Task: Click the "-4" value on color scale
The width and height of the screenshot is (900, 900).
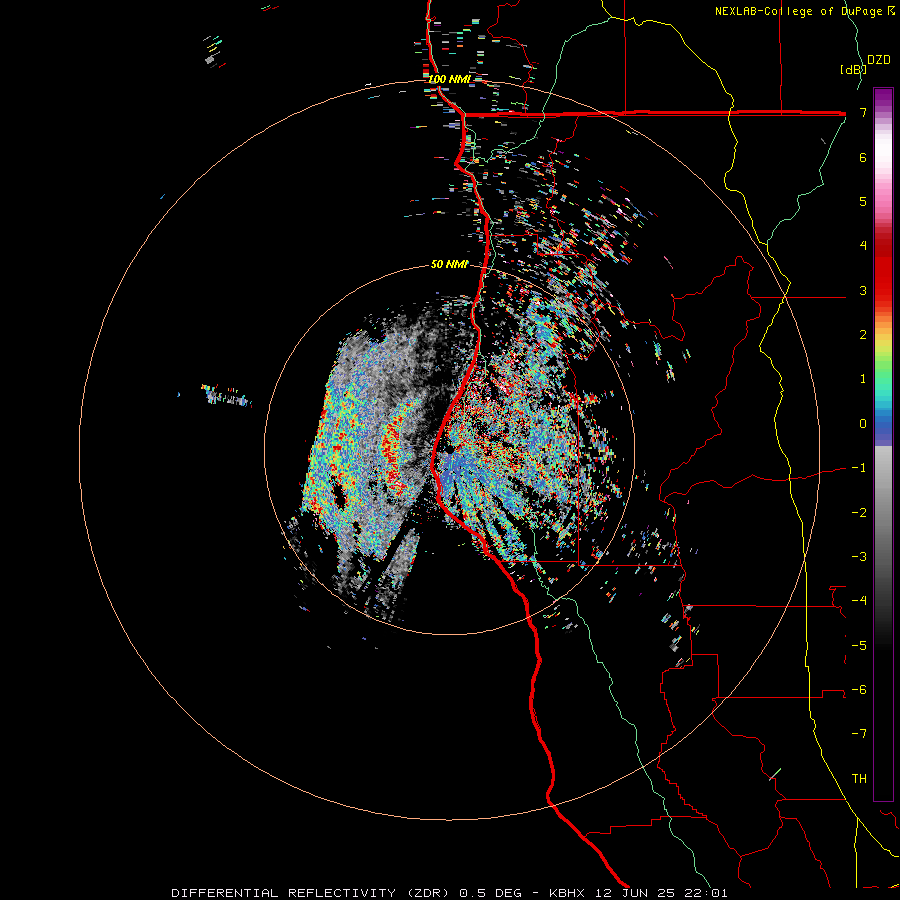Action: point(859,601)
